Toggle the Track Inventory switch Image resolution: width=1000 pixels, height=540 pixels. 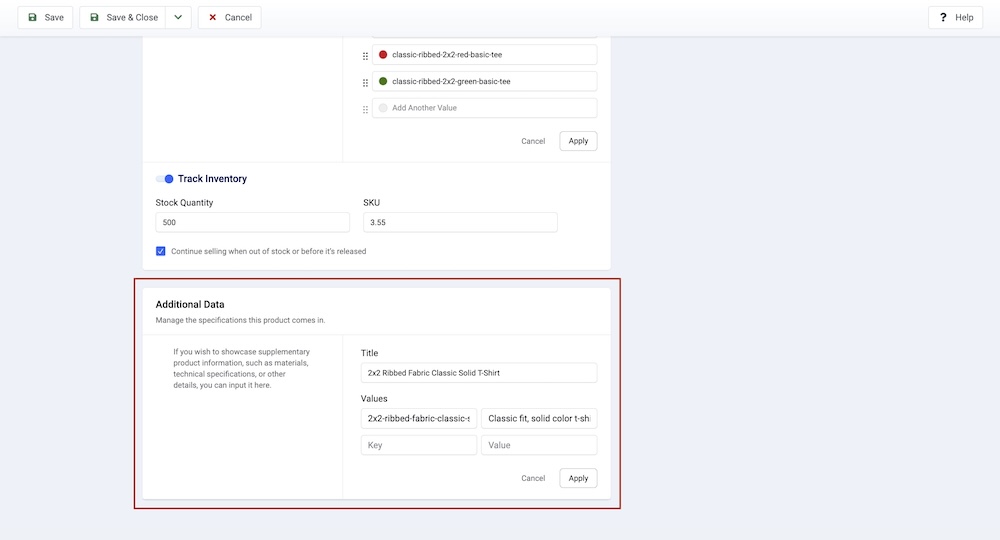point(164,179)
